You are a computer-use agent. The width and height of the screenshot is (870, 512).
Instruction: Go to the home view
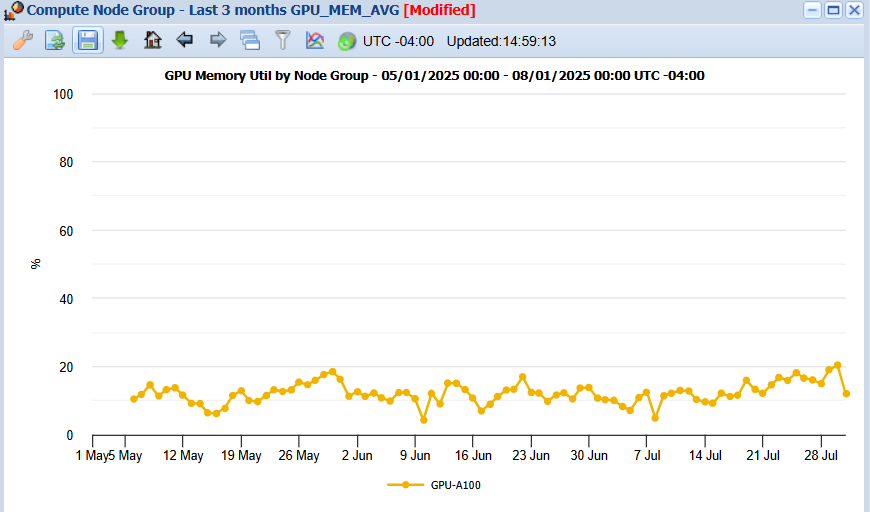click(x=153, y=40)
